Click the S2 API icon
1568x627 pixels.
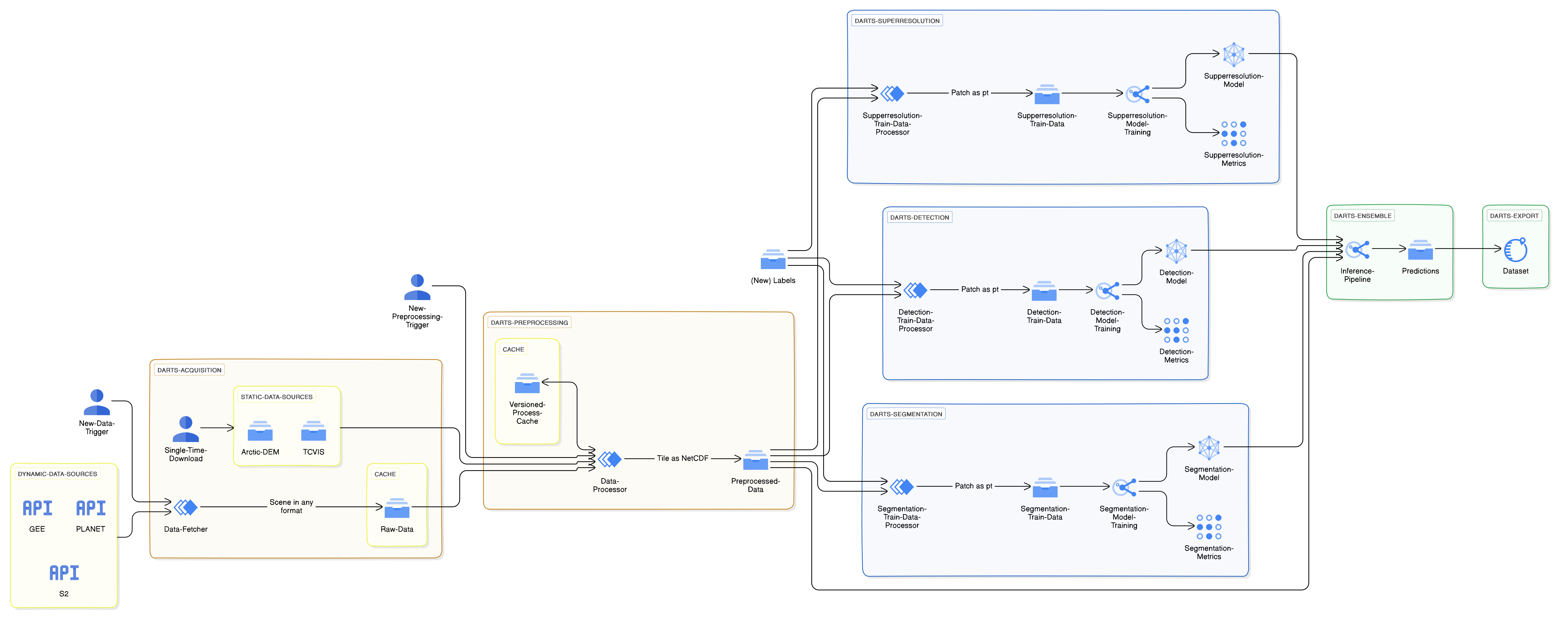(x=64, y=572)
